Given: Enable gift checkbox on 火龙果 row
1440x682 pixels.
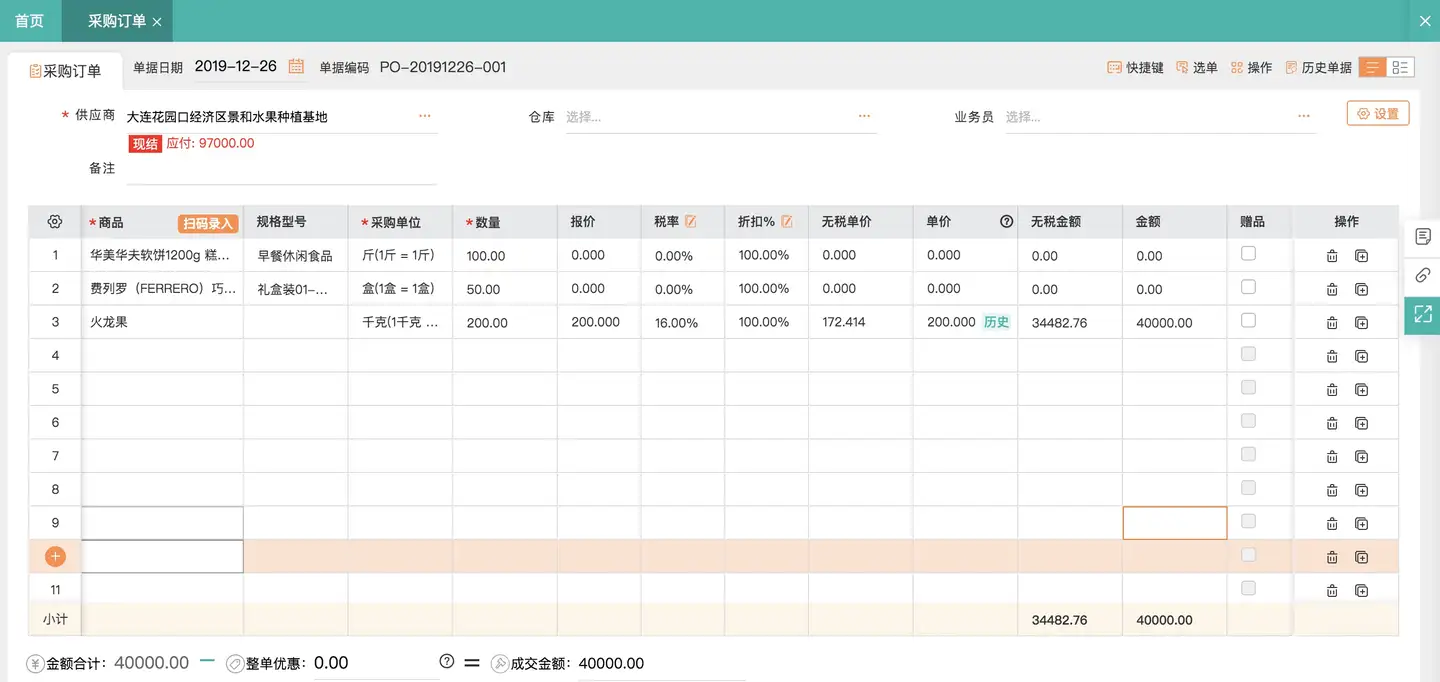Looking at the screenshot, I should coord(1248,321).
